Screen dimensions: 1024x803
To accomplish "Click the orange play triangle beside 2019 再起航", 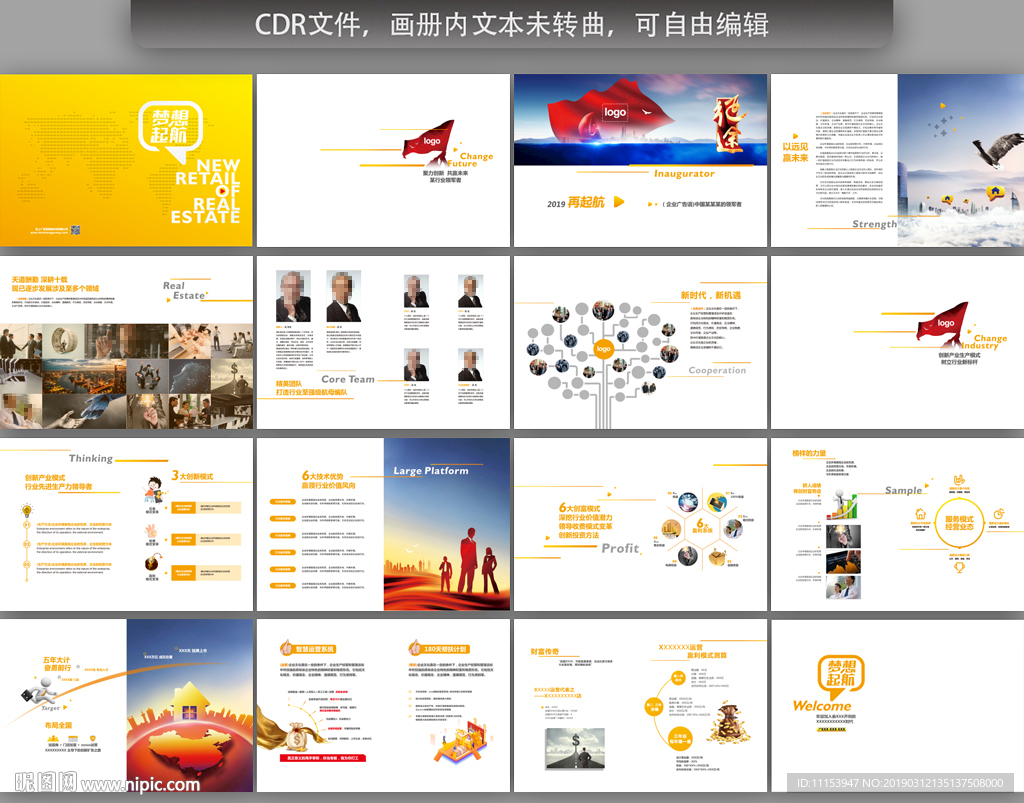I will pyautogui.click(x=619, y=202).
